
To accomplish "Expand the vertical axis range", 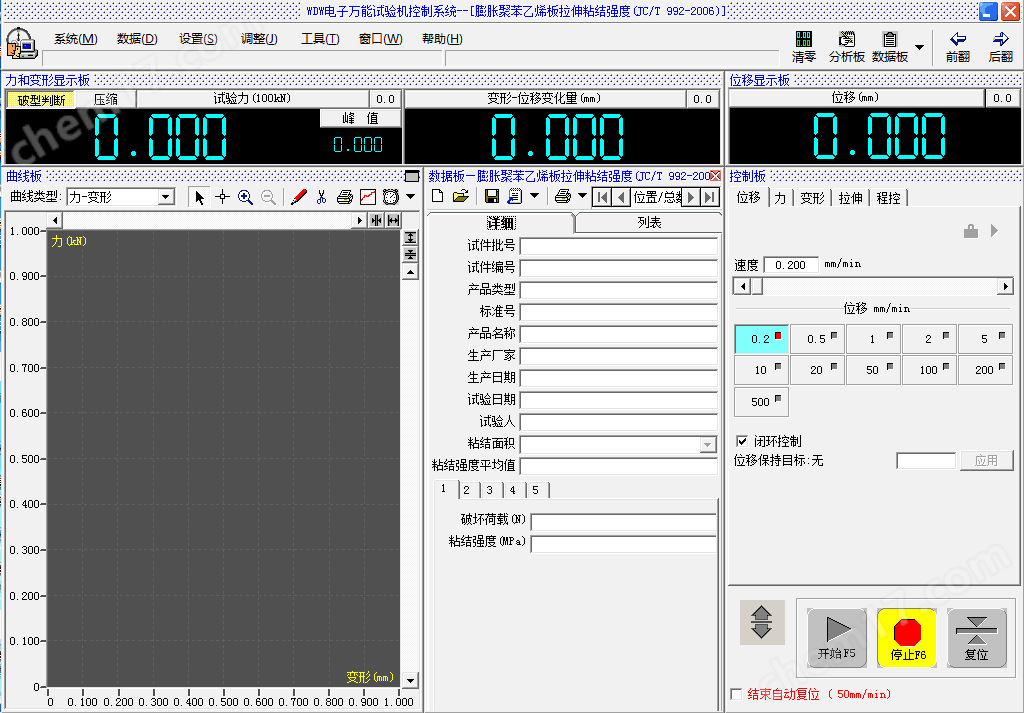I will pos(410,238).
